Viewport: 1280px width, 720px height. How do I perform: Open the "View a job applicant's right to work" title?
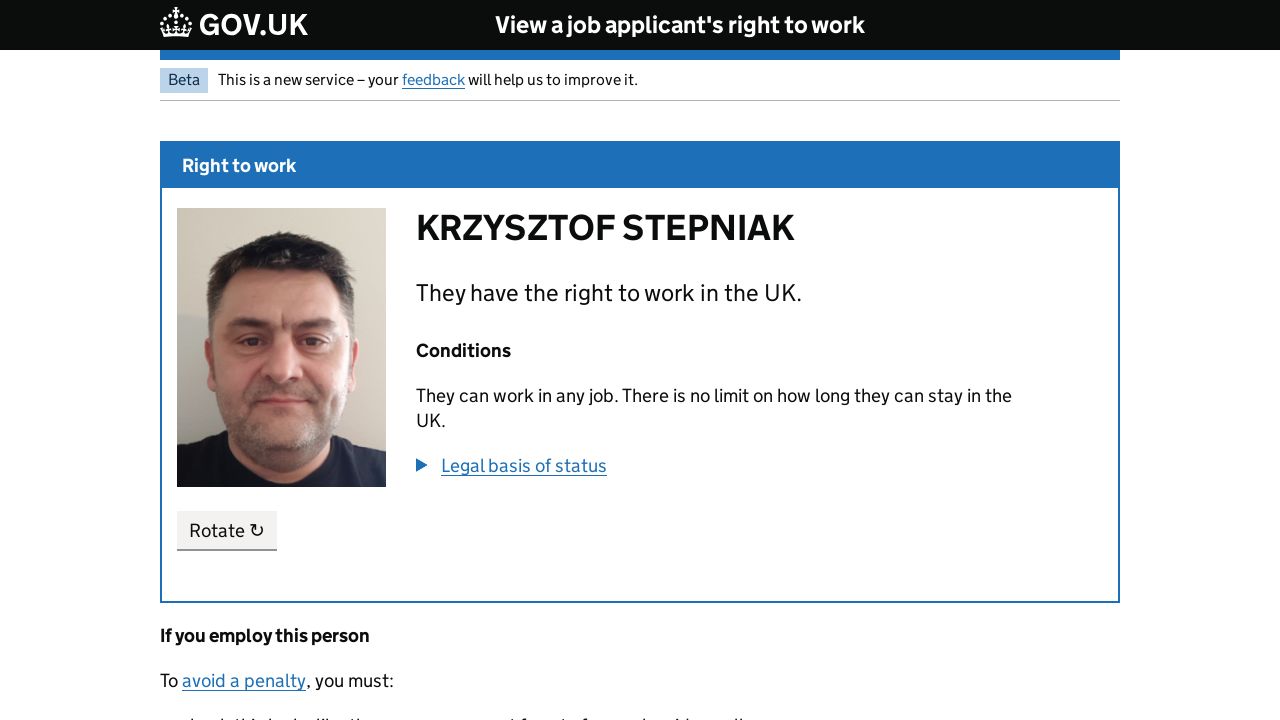pyautogui.click(x=679, y=25)
